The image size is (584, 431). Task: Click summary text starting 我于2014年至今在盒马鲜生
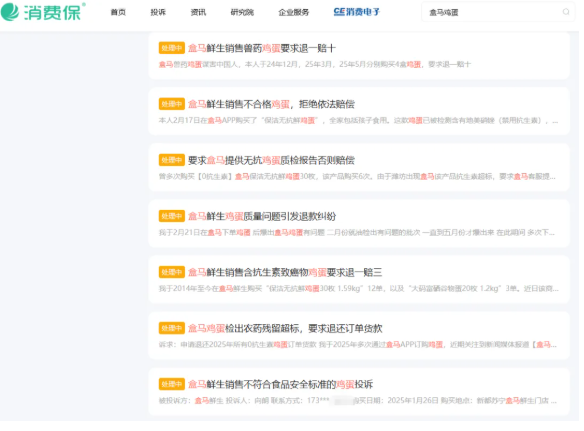[x=359, y=289]
